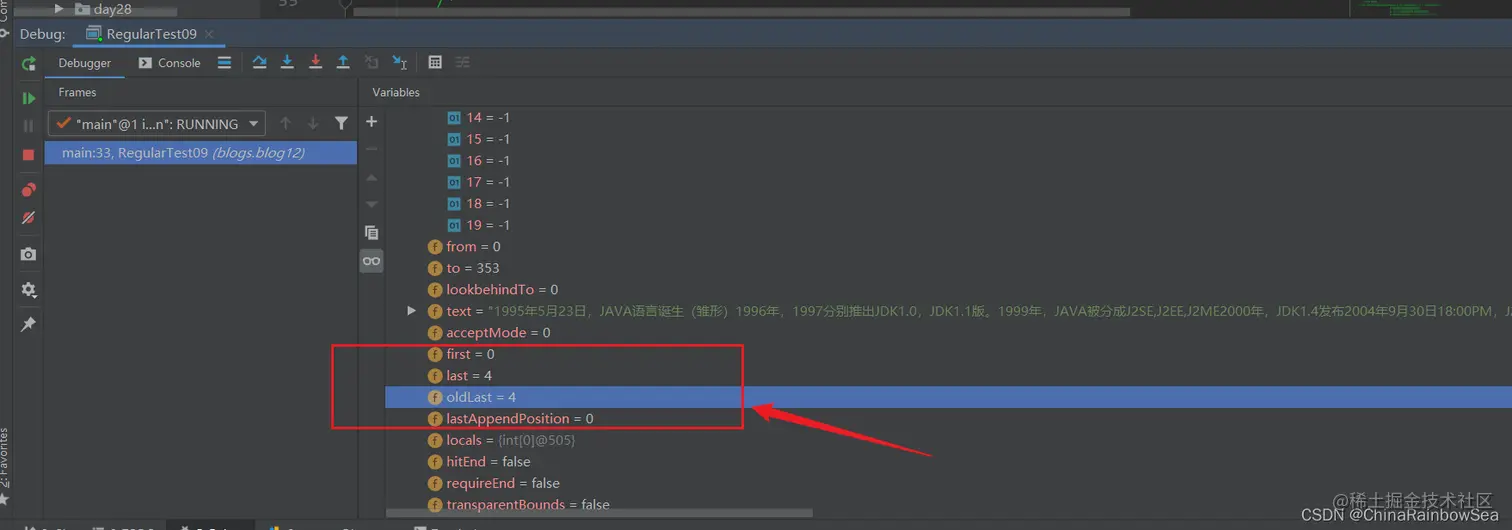Click Variables panel header
Screen dimensions: 1512x530
pos(396,92)
